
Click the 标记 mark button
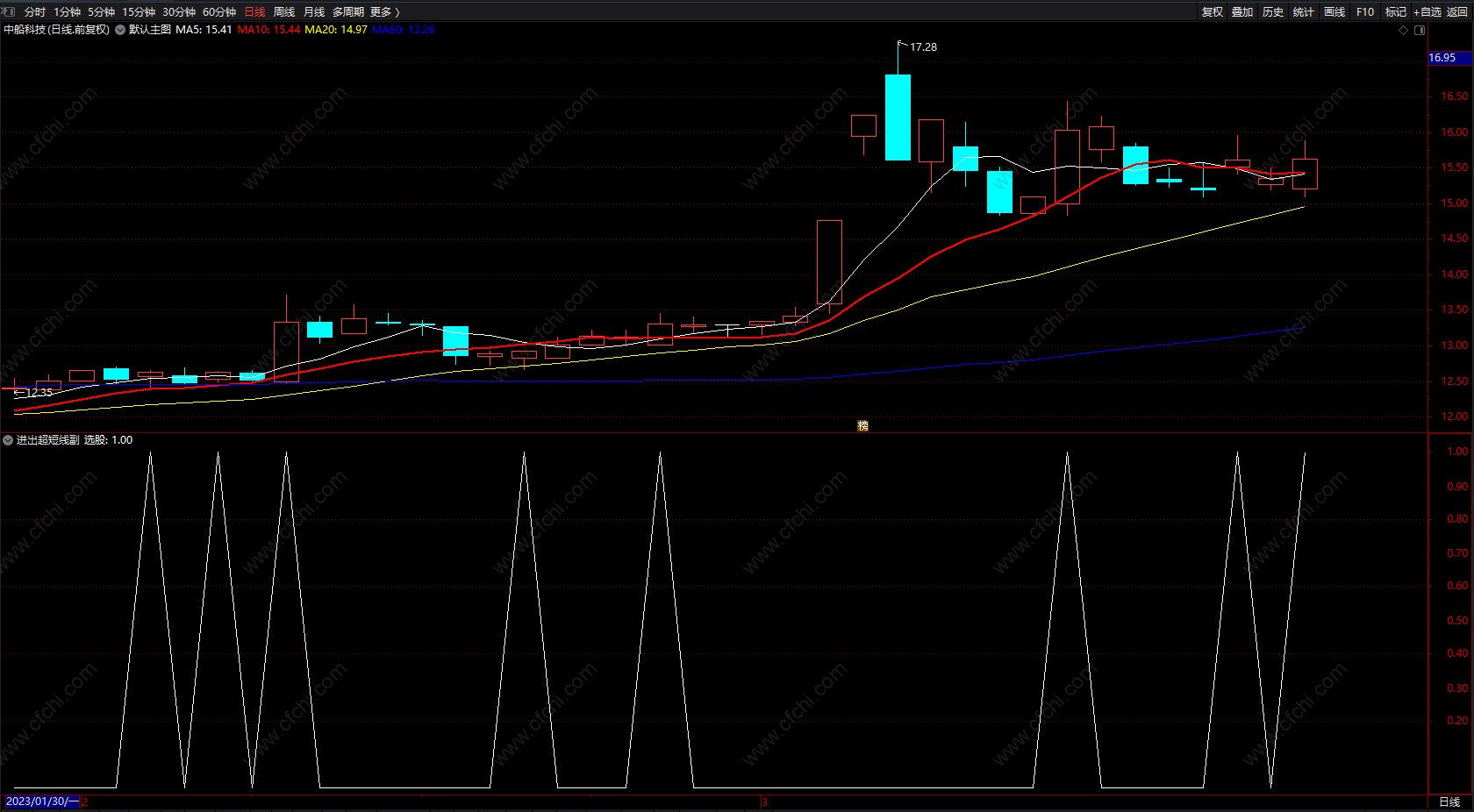(x=1396, y=11)
